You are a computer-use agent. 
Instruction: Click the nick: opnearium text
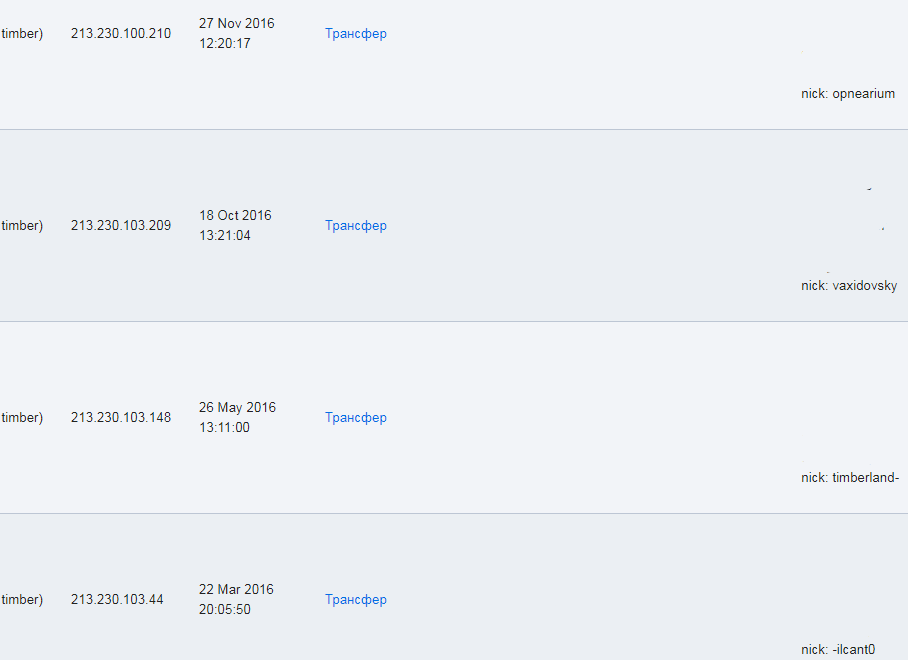(x=848, y=94)
